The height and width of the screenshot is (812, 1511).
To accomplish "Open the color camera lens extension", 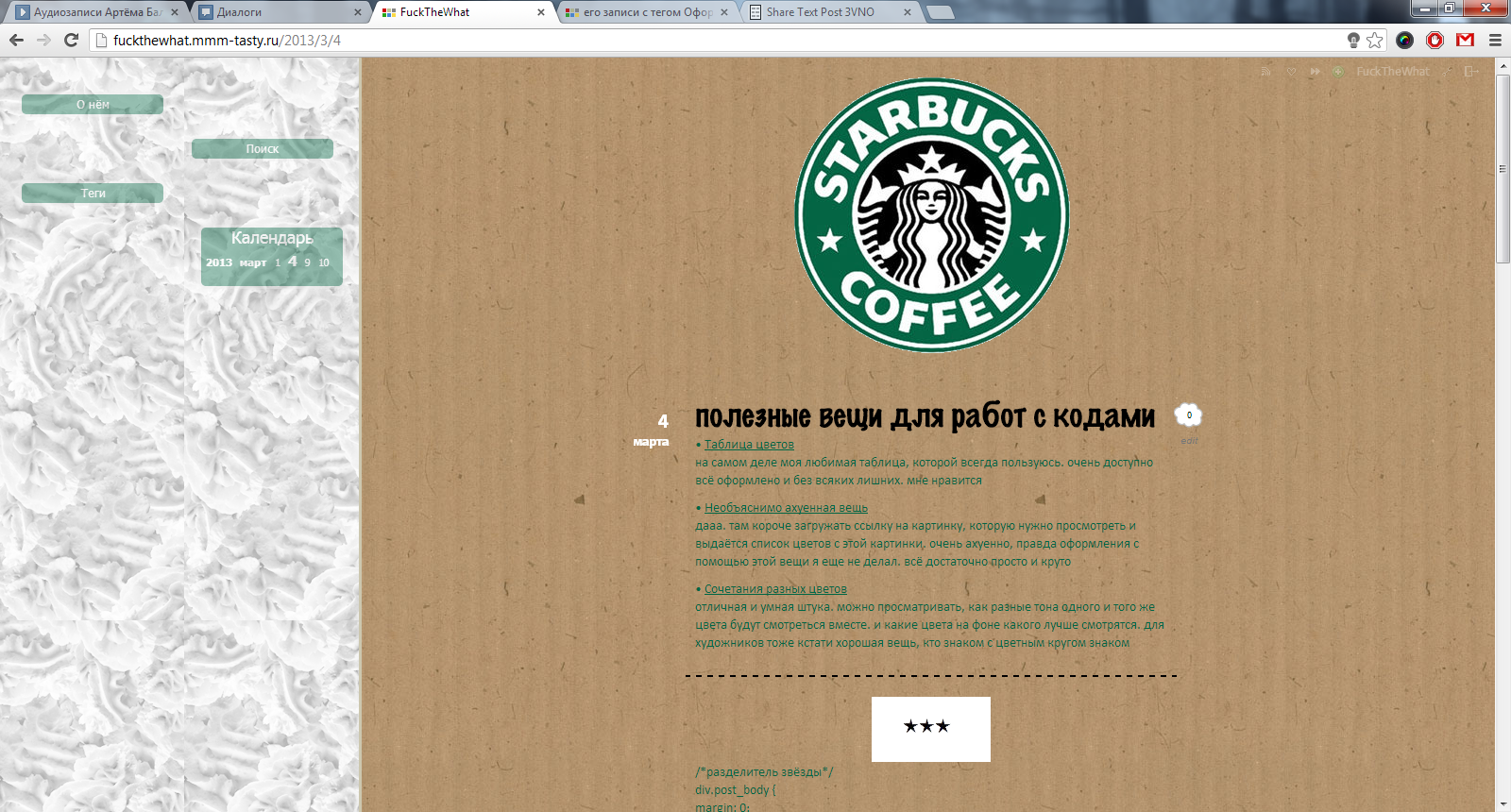I will [x=1405, y=40].
